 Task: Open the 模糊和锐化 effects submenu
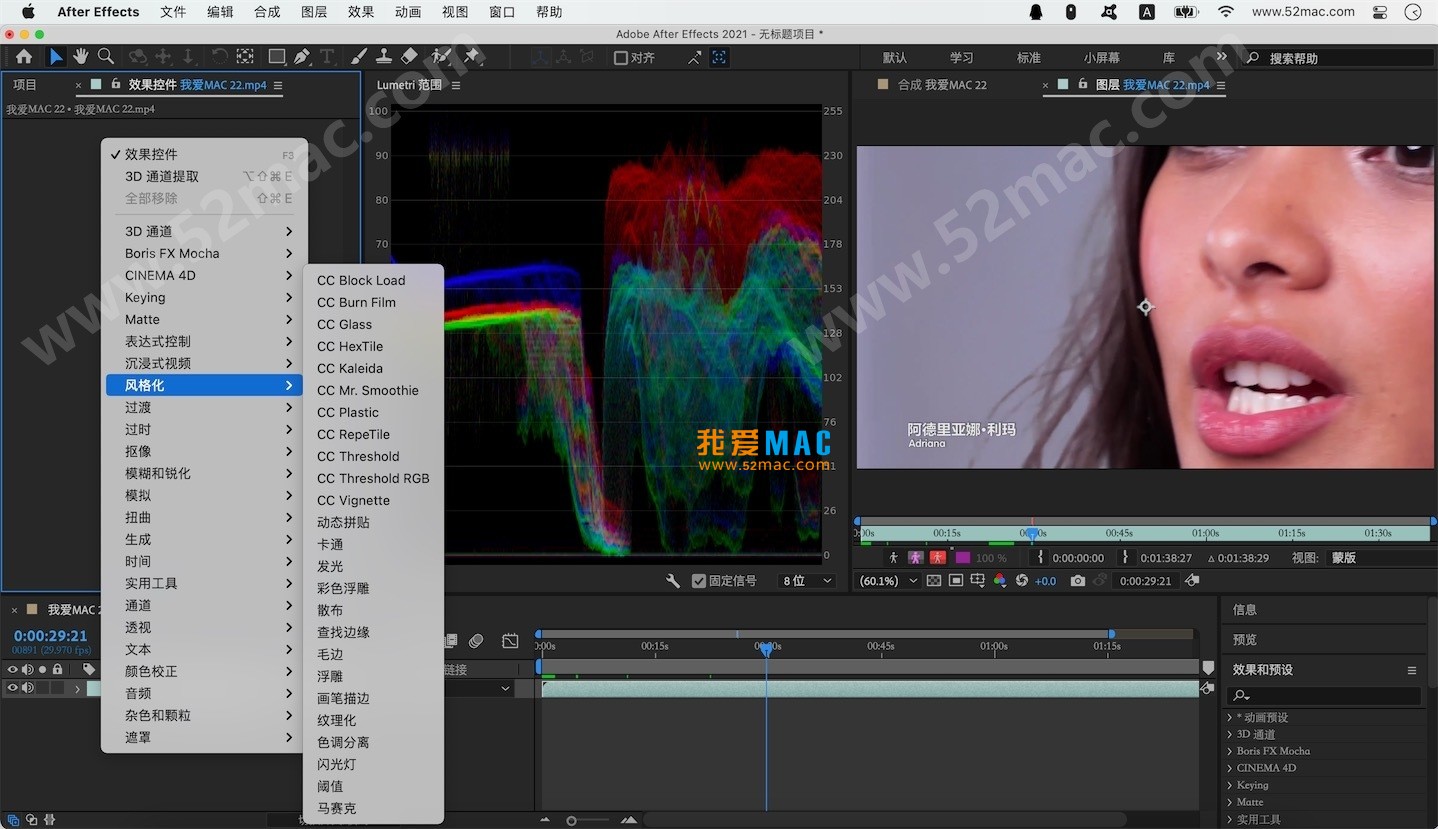click(x=205, y=473)
